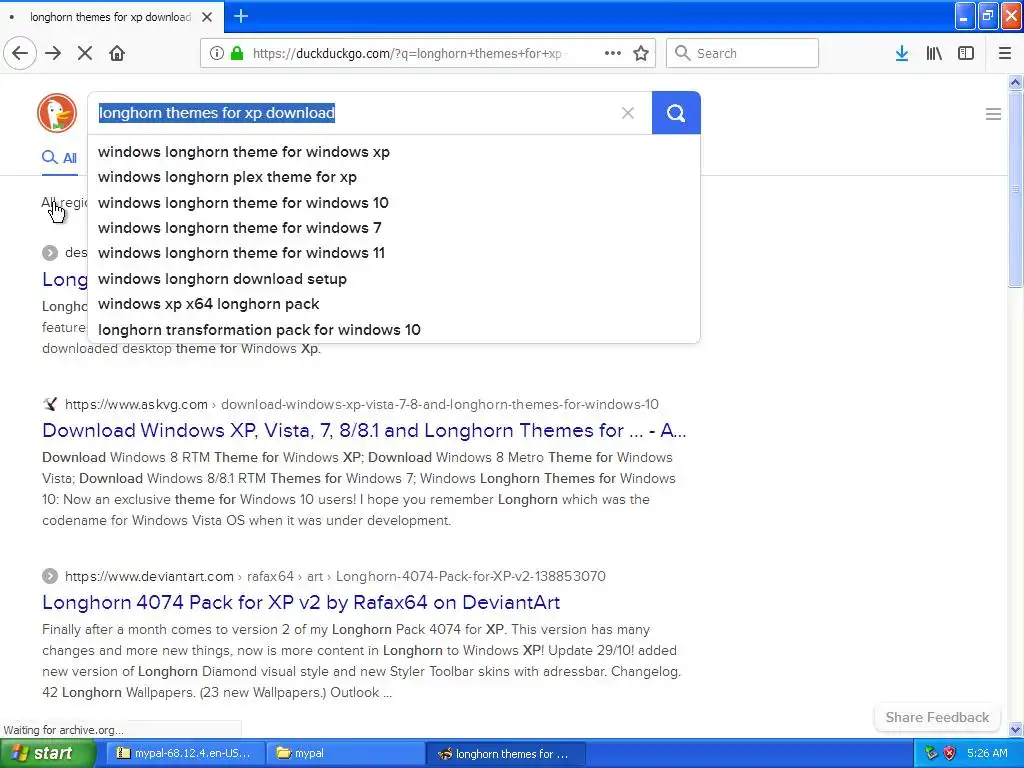Pick suggestion 'windows longhorn theme for windows 11'
This screenshot has height=768, width=1024.
(x=394, y=253)
